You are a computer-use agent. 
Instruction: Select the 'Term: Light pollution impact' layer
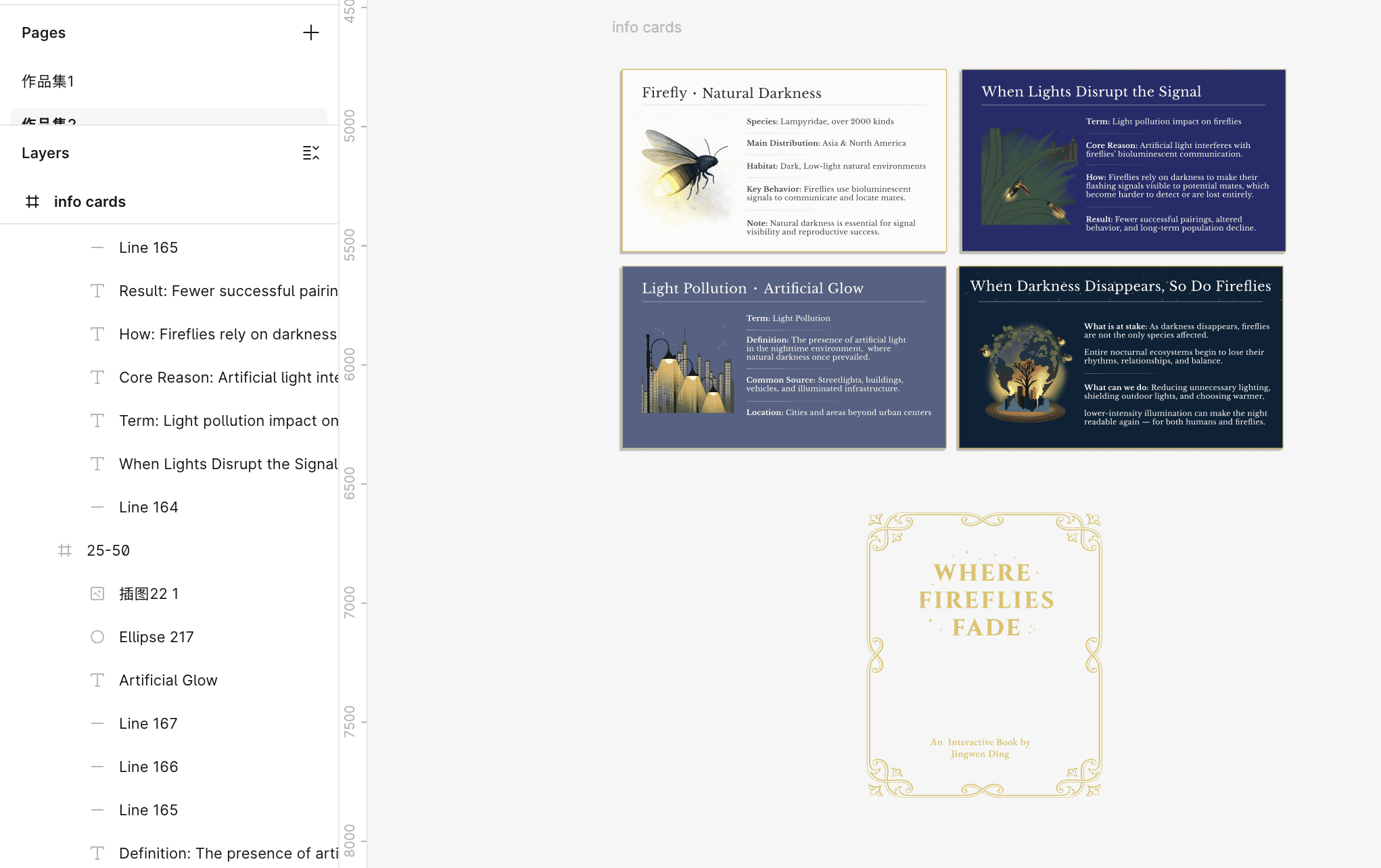coord(228,420)
